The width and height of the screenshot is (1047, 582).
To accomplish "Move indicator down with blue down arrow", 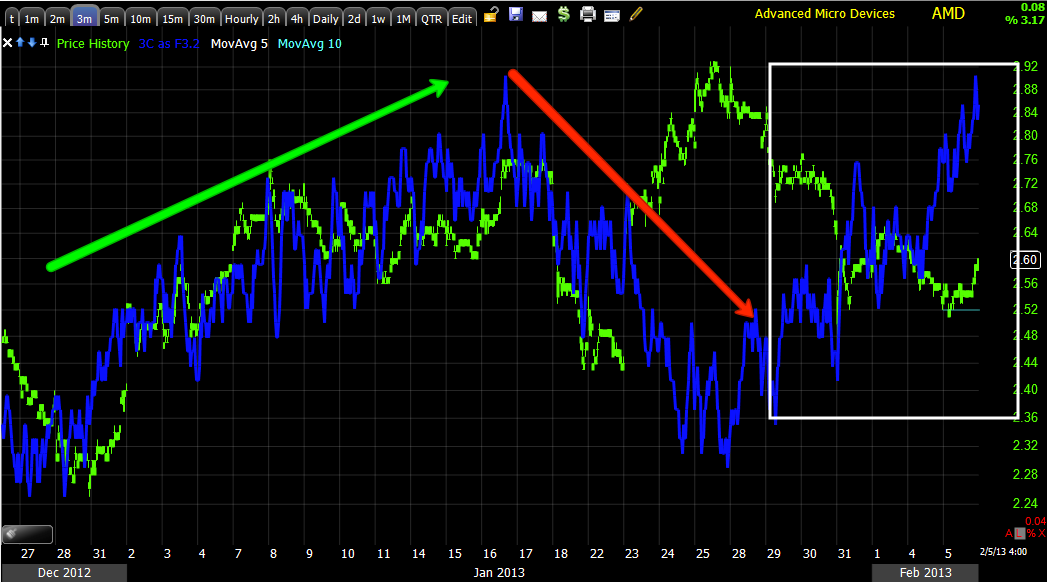I will [x=31, y=43].
